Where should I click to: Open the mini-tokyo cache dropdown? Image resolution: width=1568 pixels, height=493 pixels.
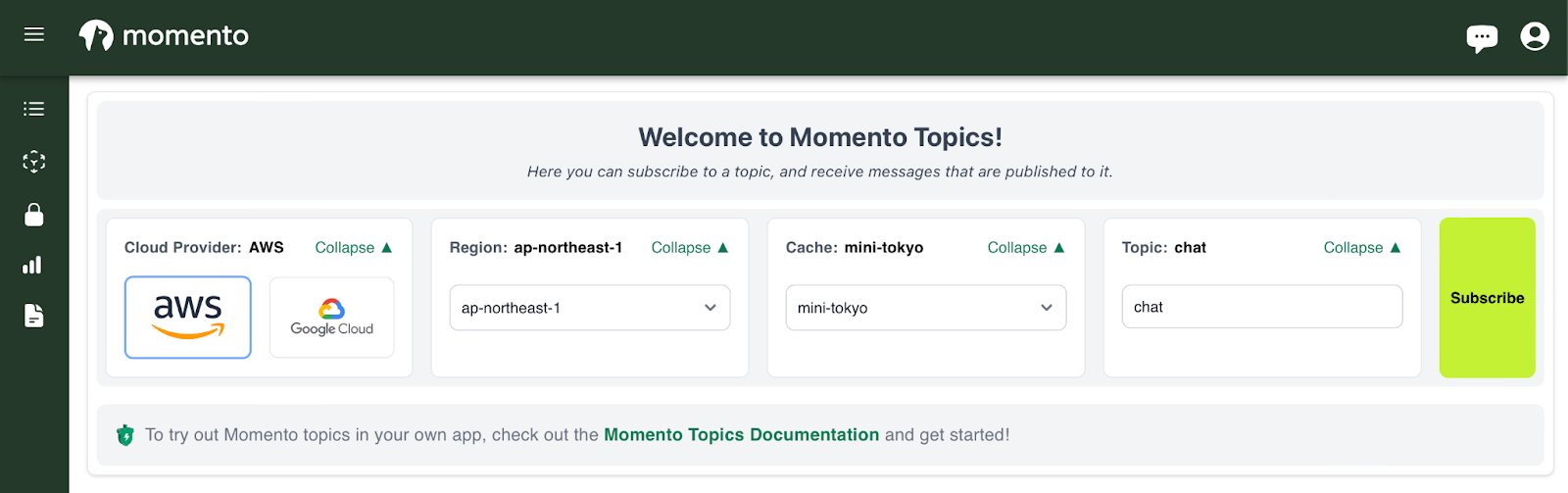(x=926, y=308)
